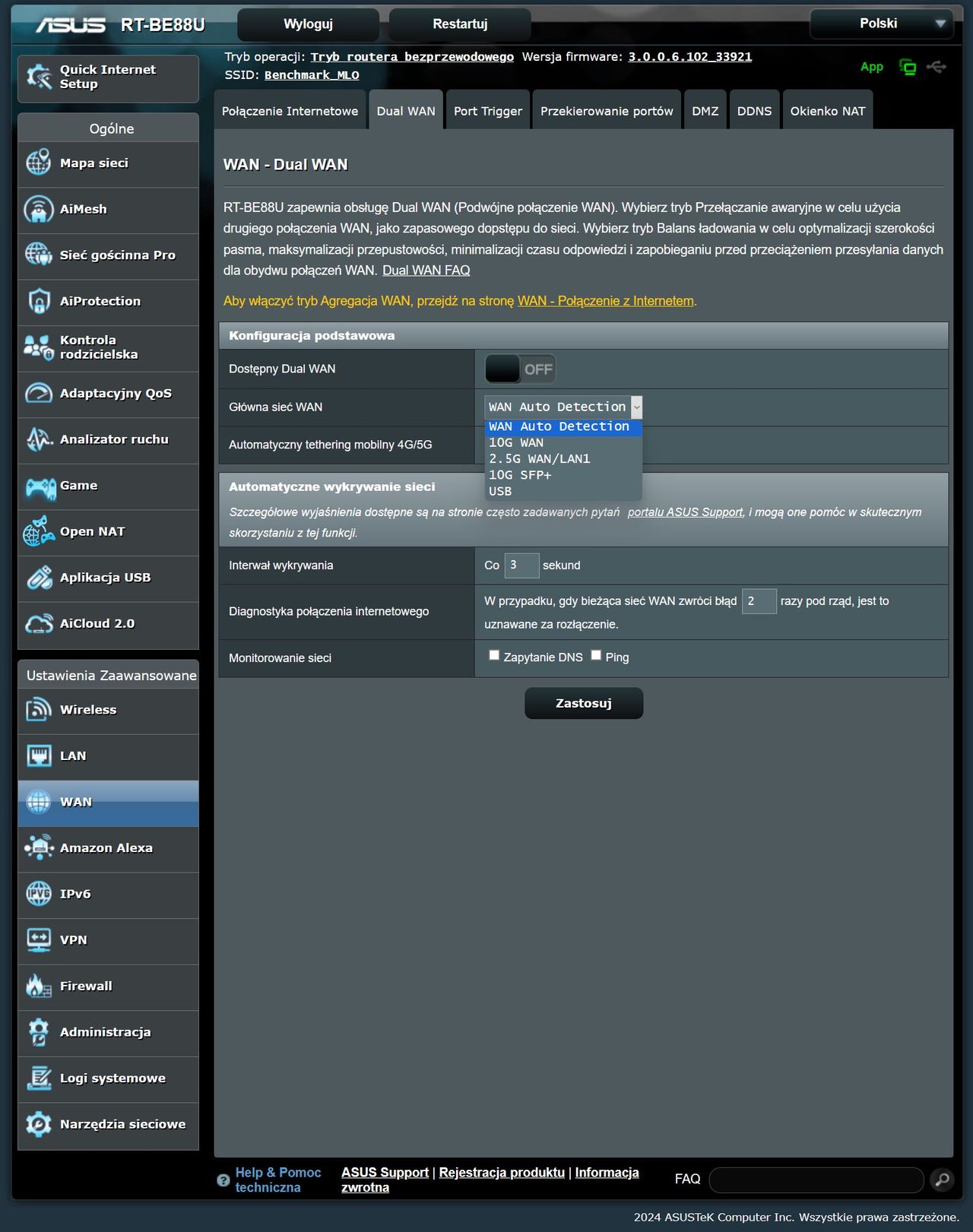Click the LAN sidebar icon
The height and width of the screenshot is (1232, 973).
pyautogui.click(x=39, y=756)
